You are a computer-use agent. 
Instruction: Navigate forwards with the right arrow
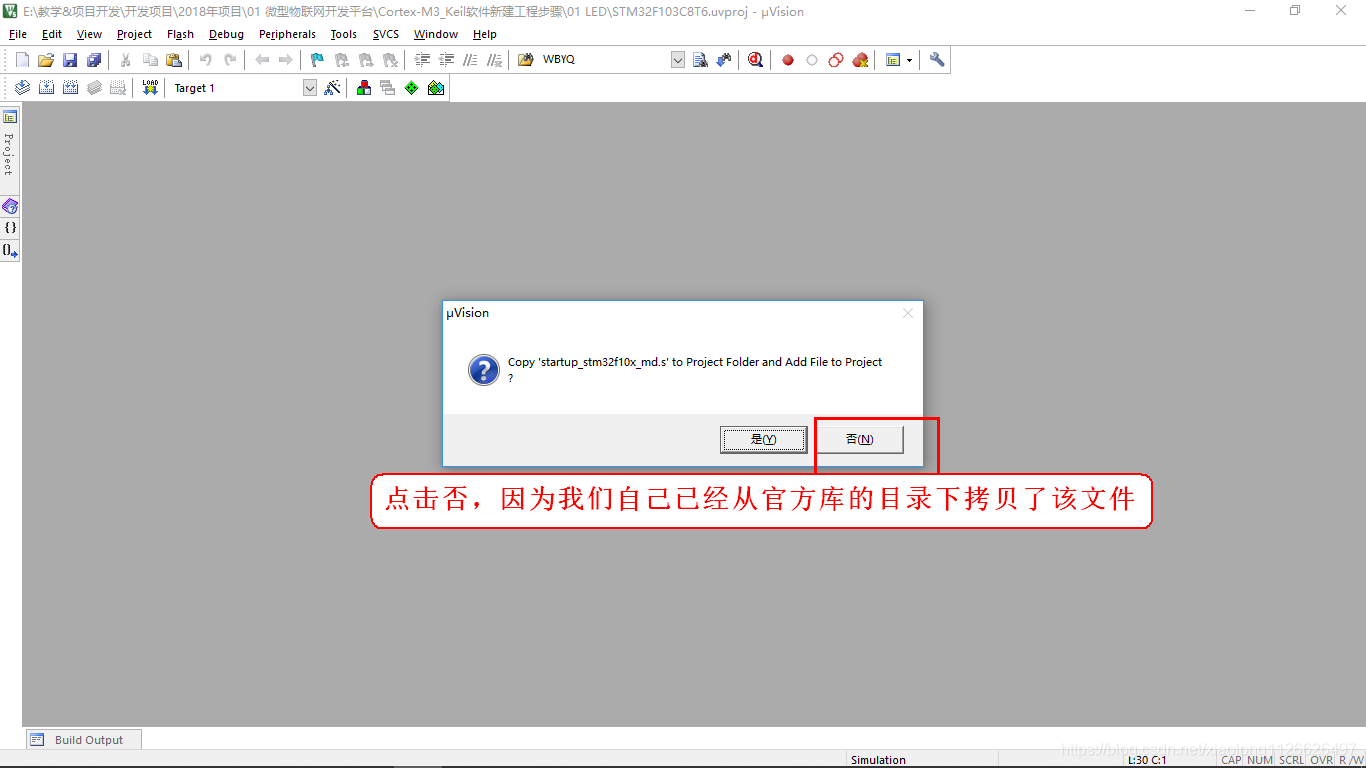point(286,60)
